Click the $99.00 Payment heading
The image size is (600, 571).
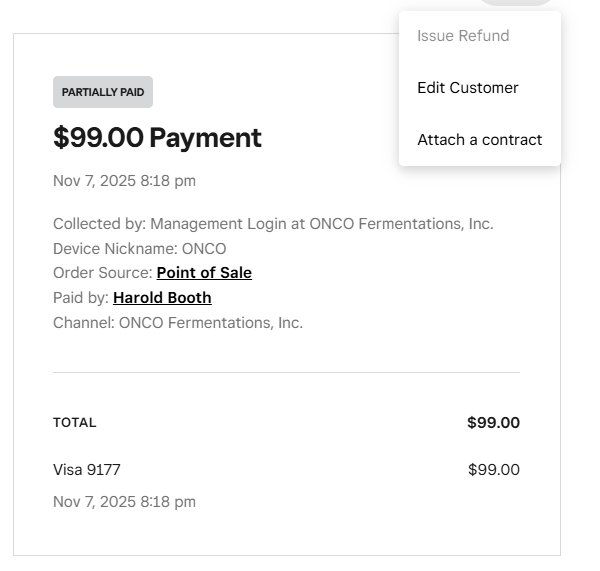point(157,138)
